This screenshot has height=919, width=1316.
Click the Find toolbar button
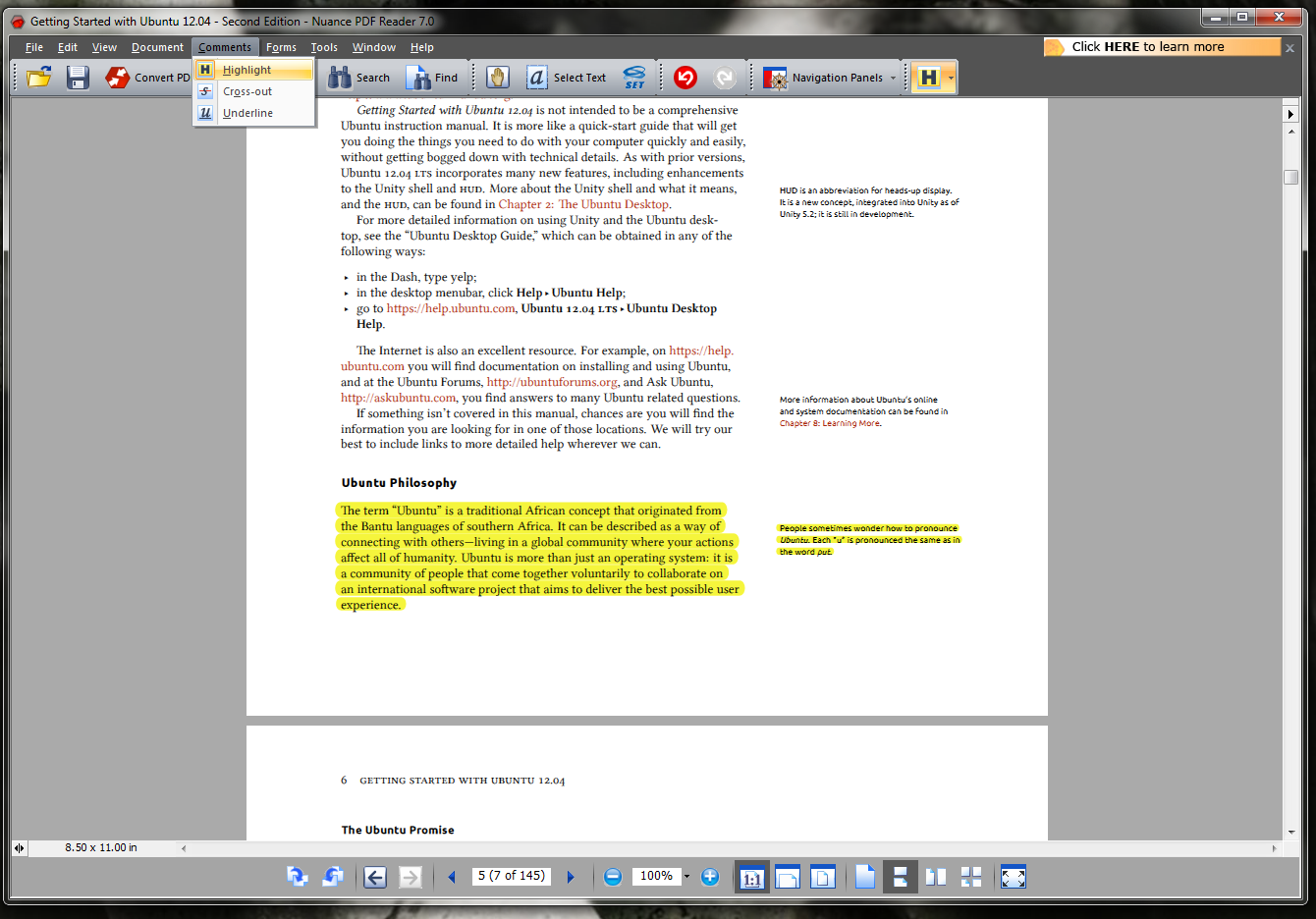(x=432, y=78)
